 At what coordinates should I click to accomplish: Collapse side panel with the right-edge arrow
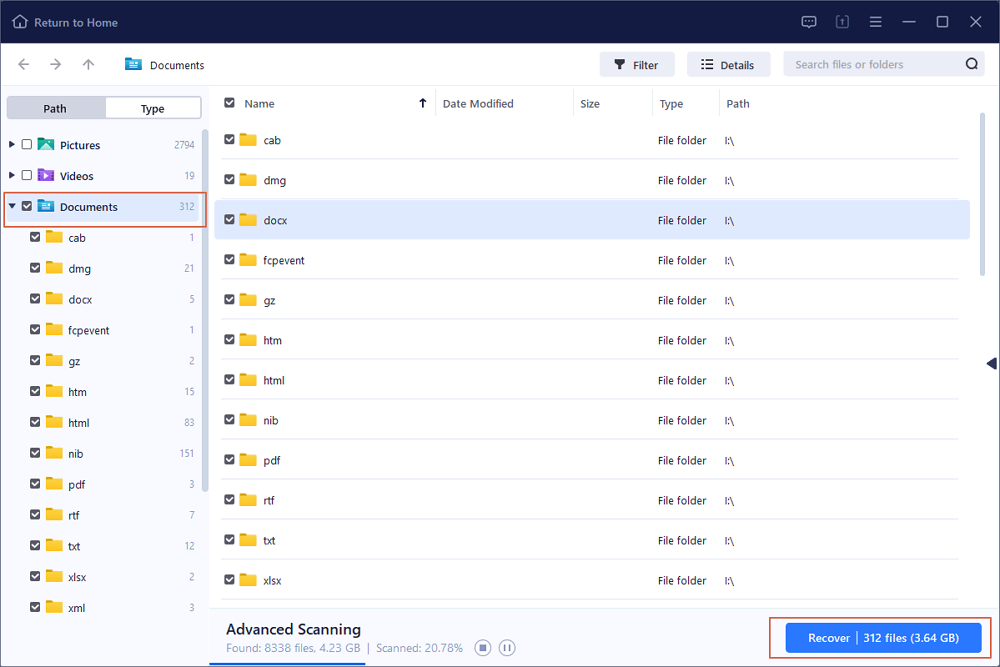click(991, 363)
